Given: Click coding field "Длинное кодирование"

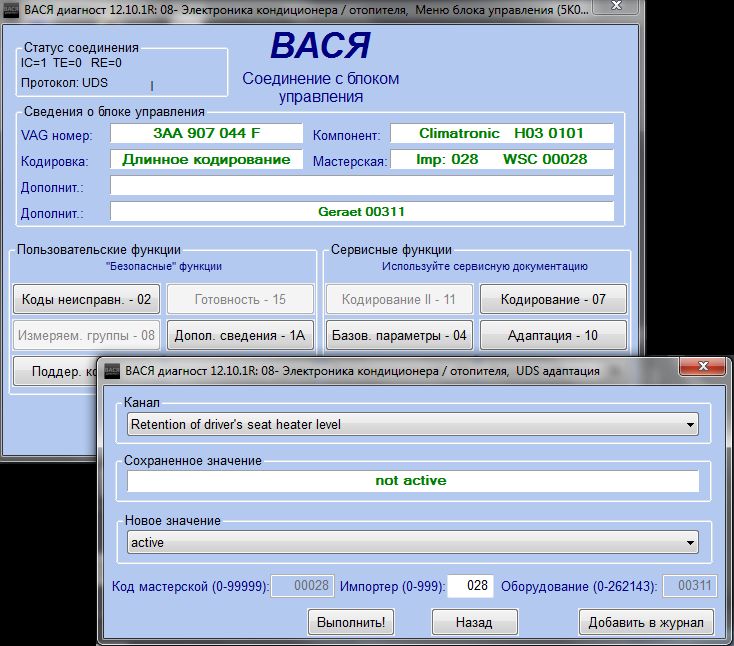Looking at the screenshot, I should [x=206, y=160].
